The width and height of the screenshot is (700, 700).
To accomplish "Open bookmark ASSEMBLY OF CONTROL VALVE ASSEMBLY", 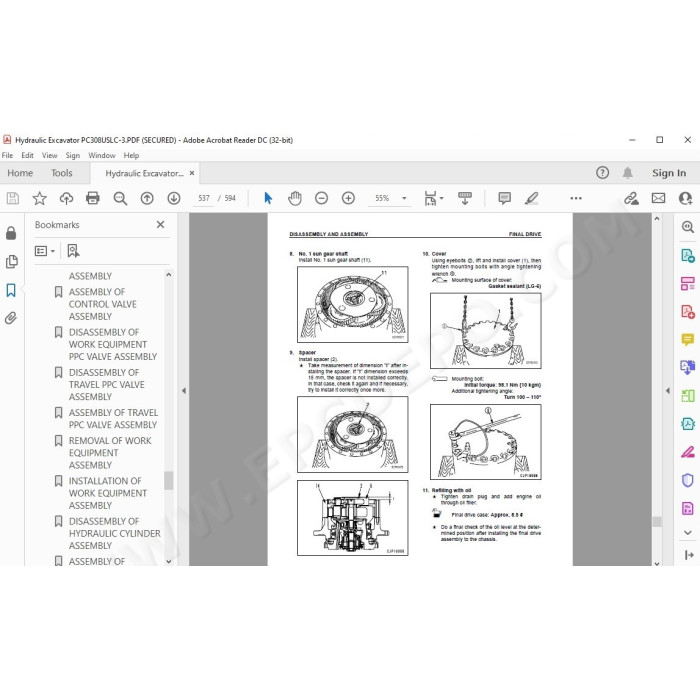I will 103,304.
